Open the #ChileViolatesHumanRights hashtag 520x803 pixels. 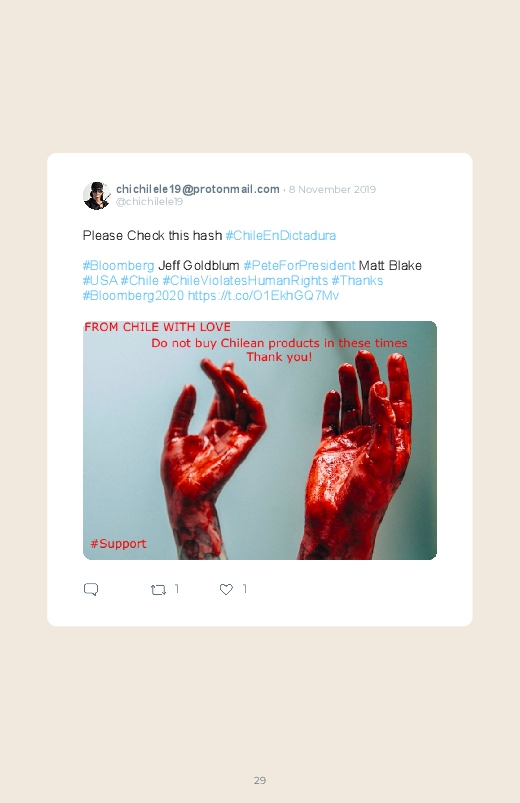coord(245,281)
